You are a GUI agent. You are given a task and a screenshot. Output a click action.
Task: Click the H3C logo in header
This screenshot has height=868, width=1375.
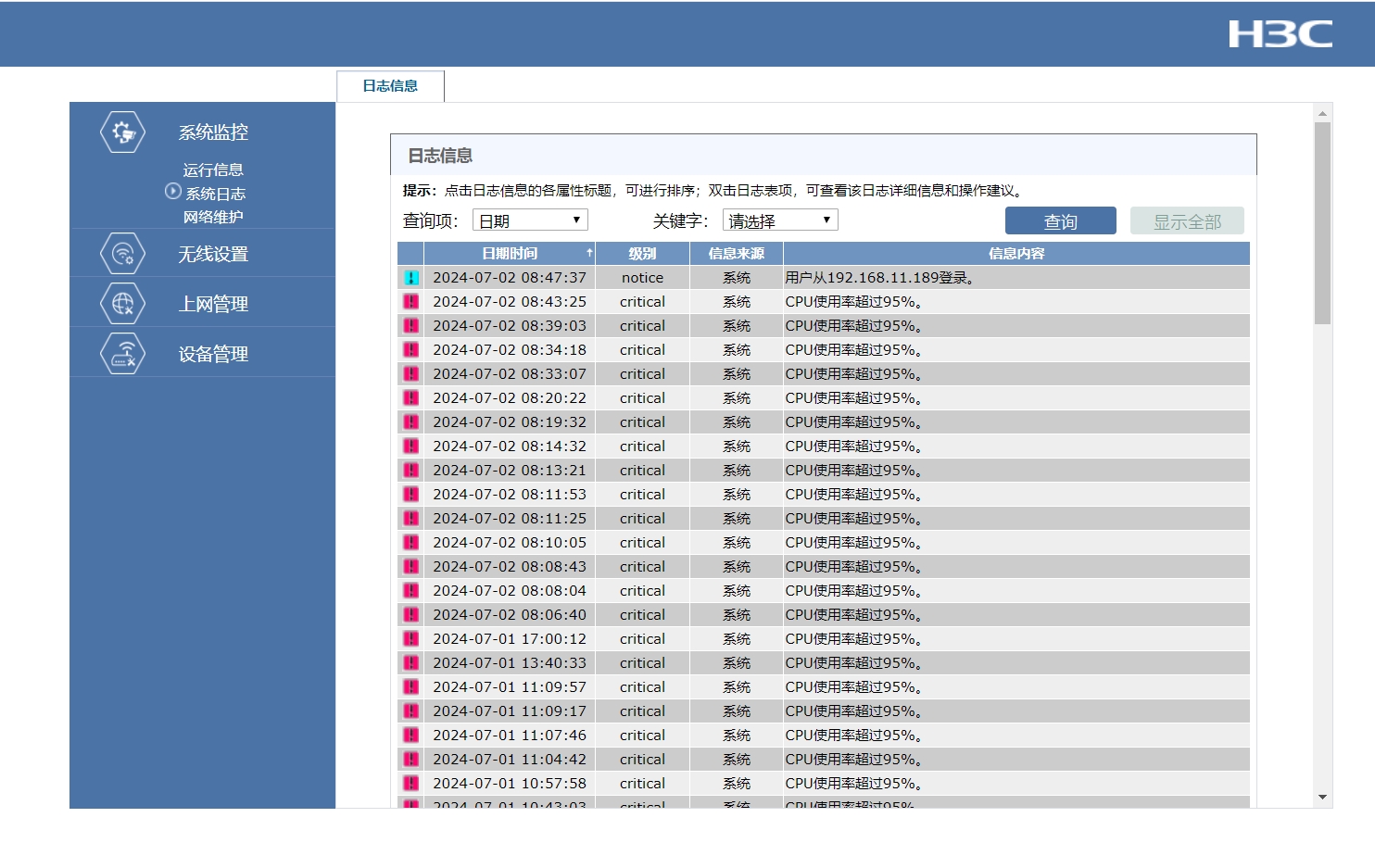point(1280,34)
